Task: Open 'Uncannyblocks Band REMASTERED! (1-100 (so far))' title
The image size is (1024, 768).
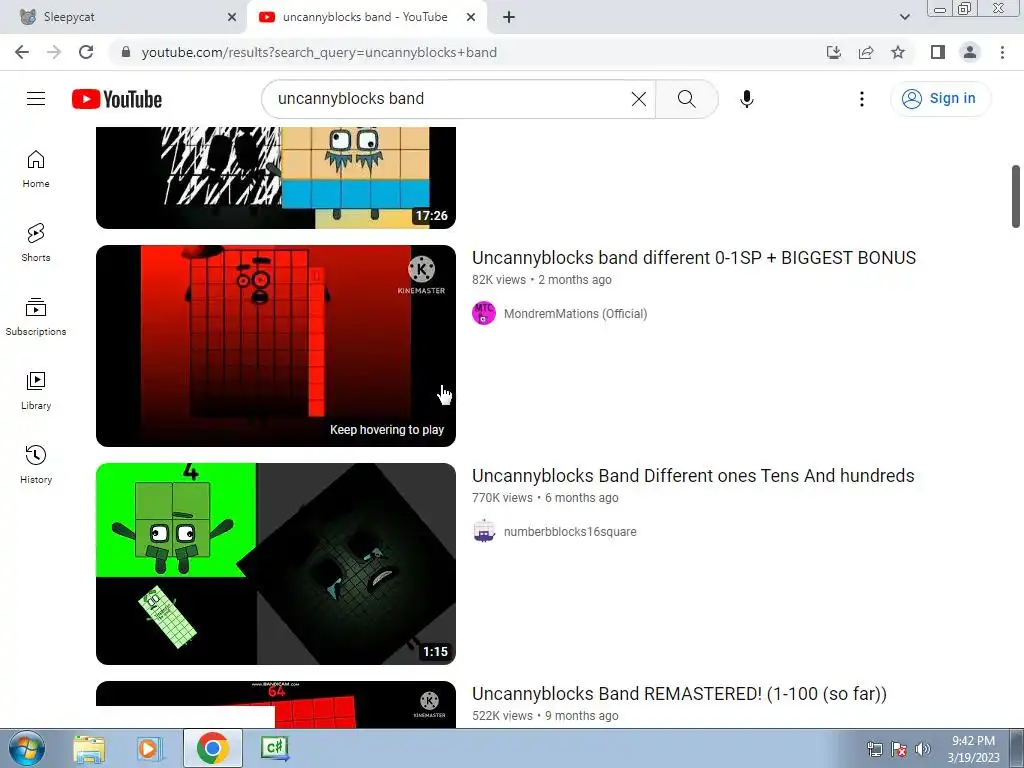Action: (x=679, y=694)
